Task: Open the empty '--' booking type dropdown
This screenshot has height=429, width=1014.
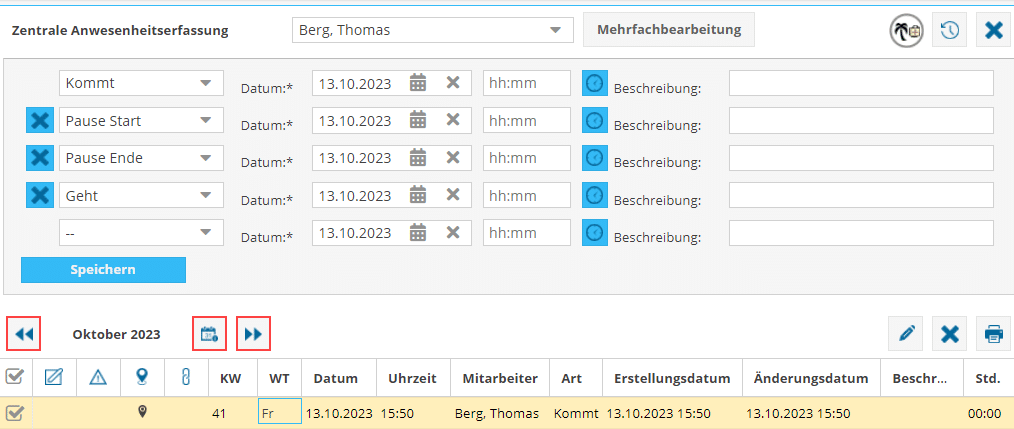Action: pos(141,232)
